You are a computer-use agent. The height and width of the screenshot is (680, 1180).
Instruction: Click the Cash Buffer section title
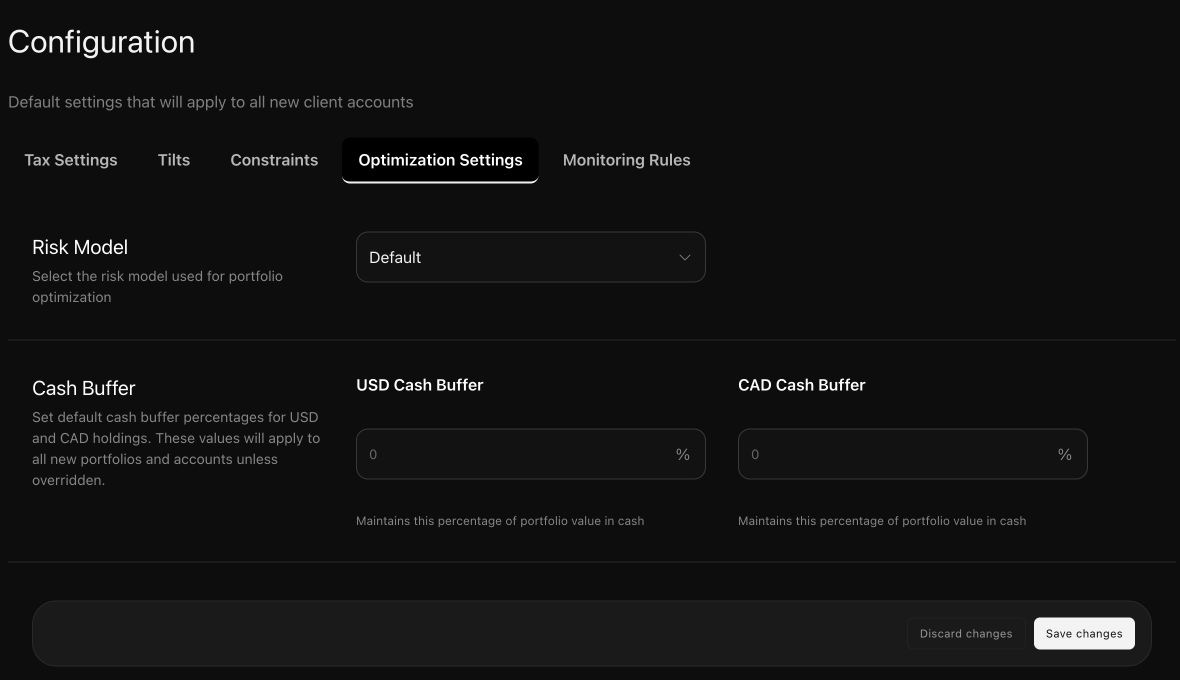pyautogui.click(x=84, y=388)
